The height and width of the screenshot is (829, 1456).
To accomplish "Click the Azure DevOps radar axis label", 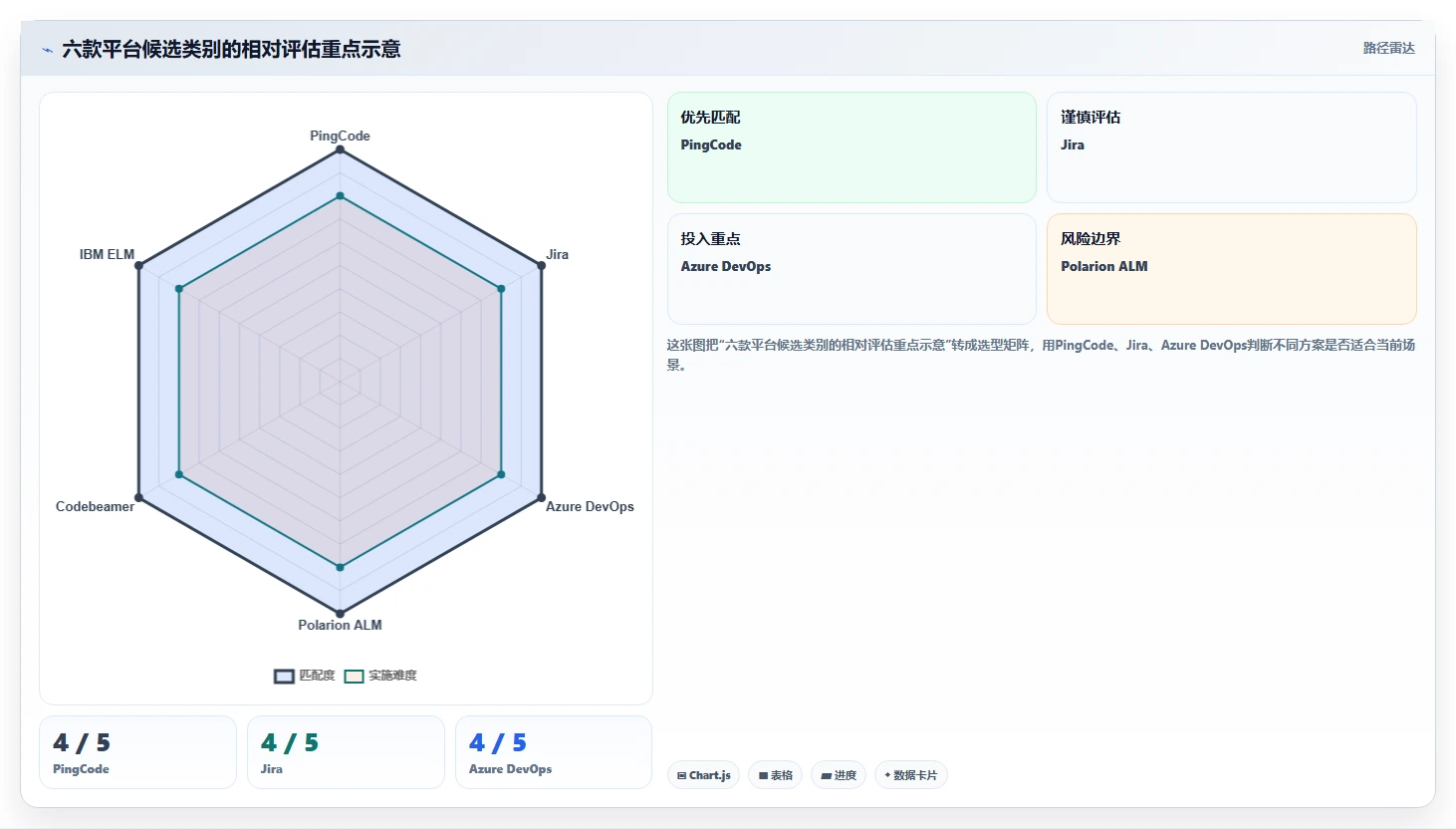I will coord(590,506).
